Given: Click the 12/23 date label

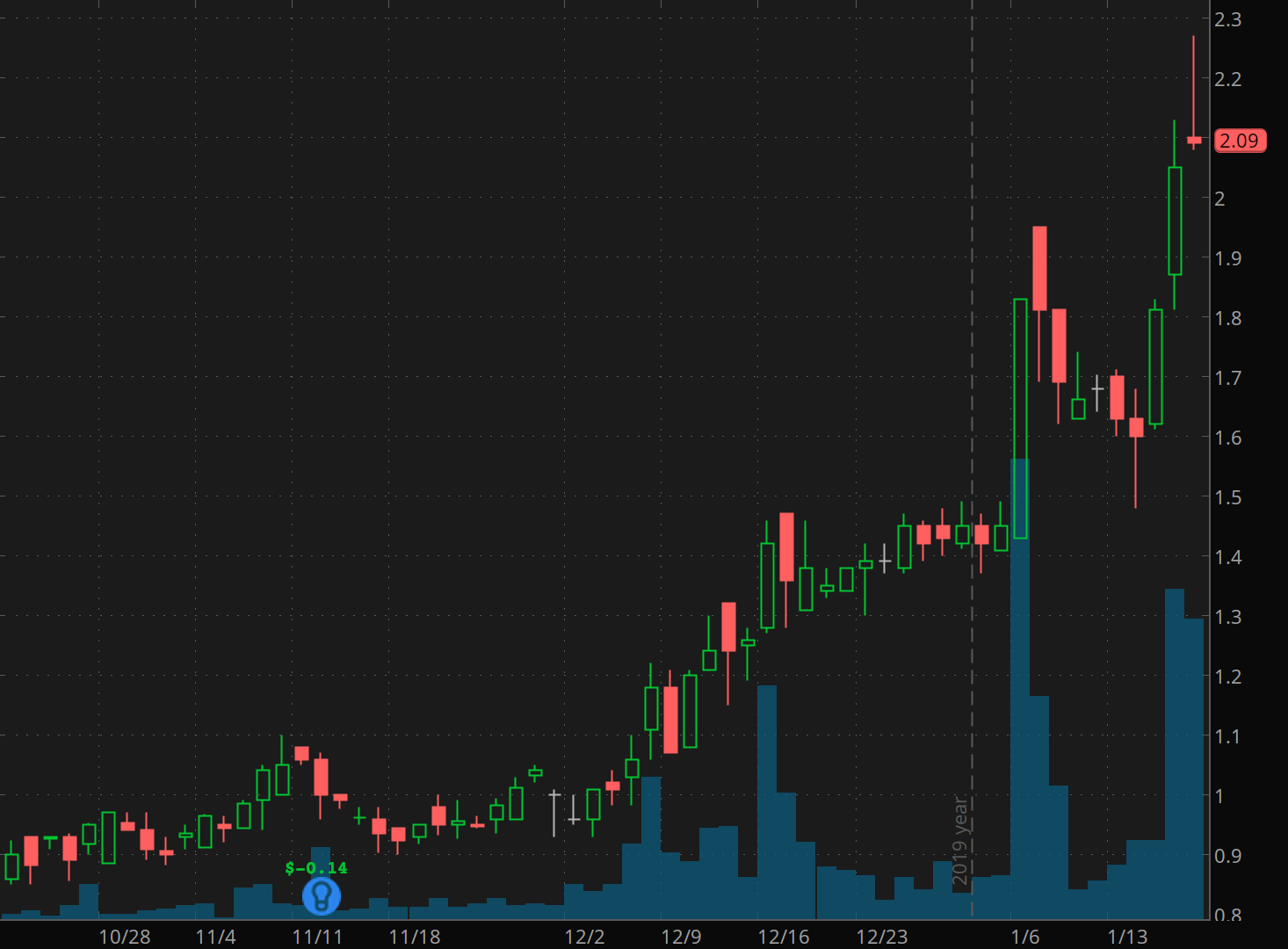Looking at the screenshot, I should click(881, 937).
